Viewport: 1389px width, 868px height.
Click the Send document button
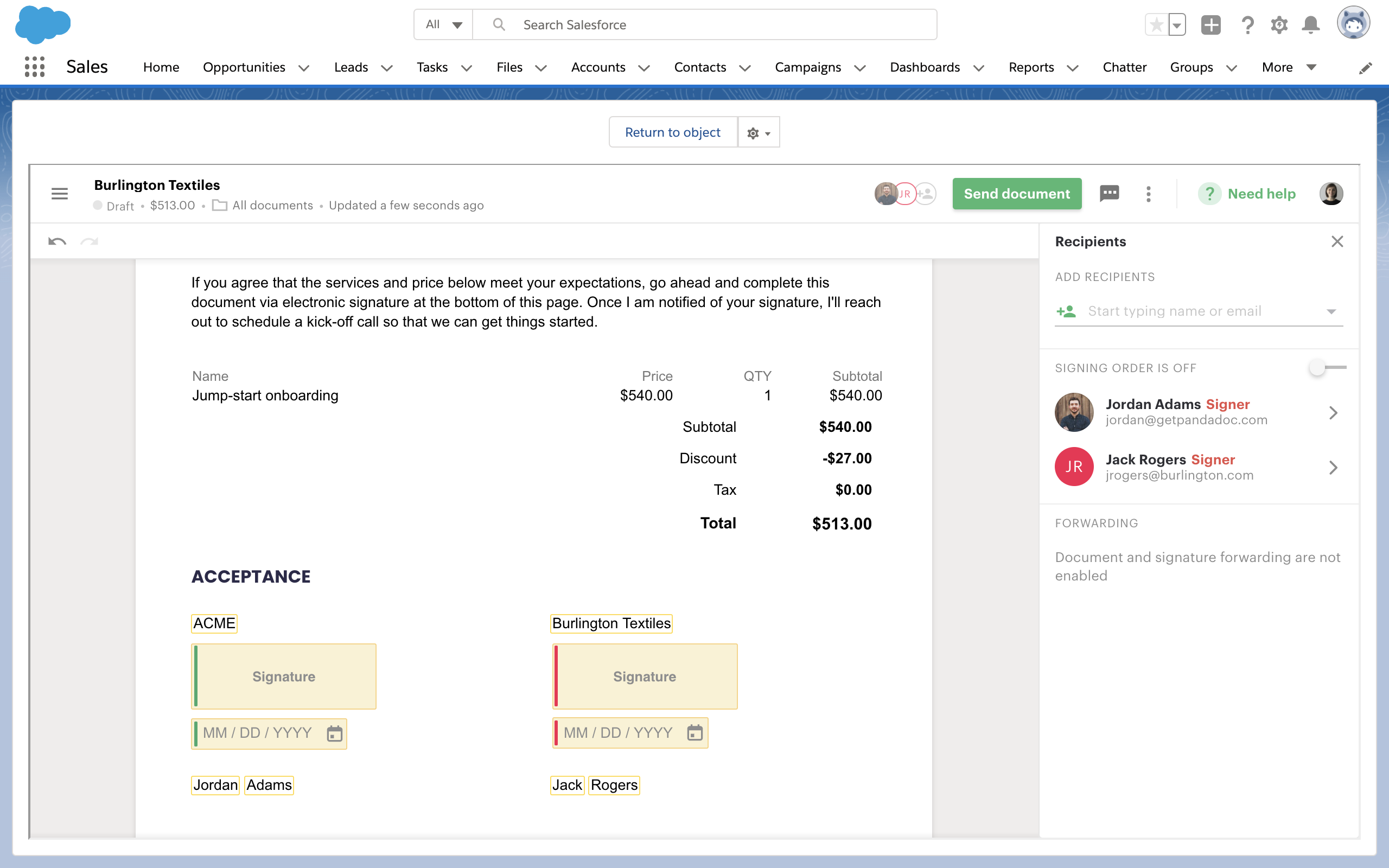pos(1016,194)
